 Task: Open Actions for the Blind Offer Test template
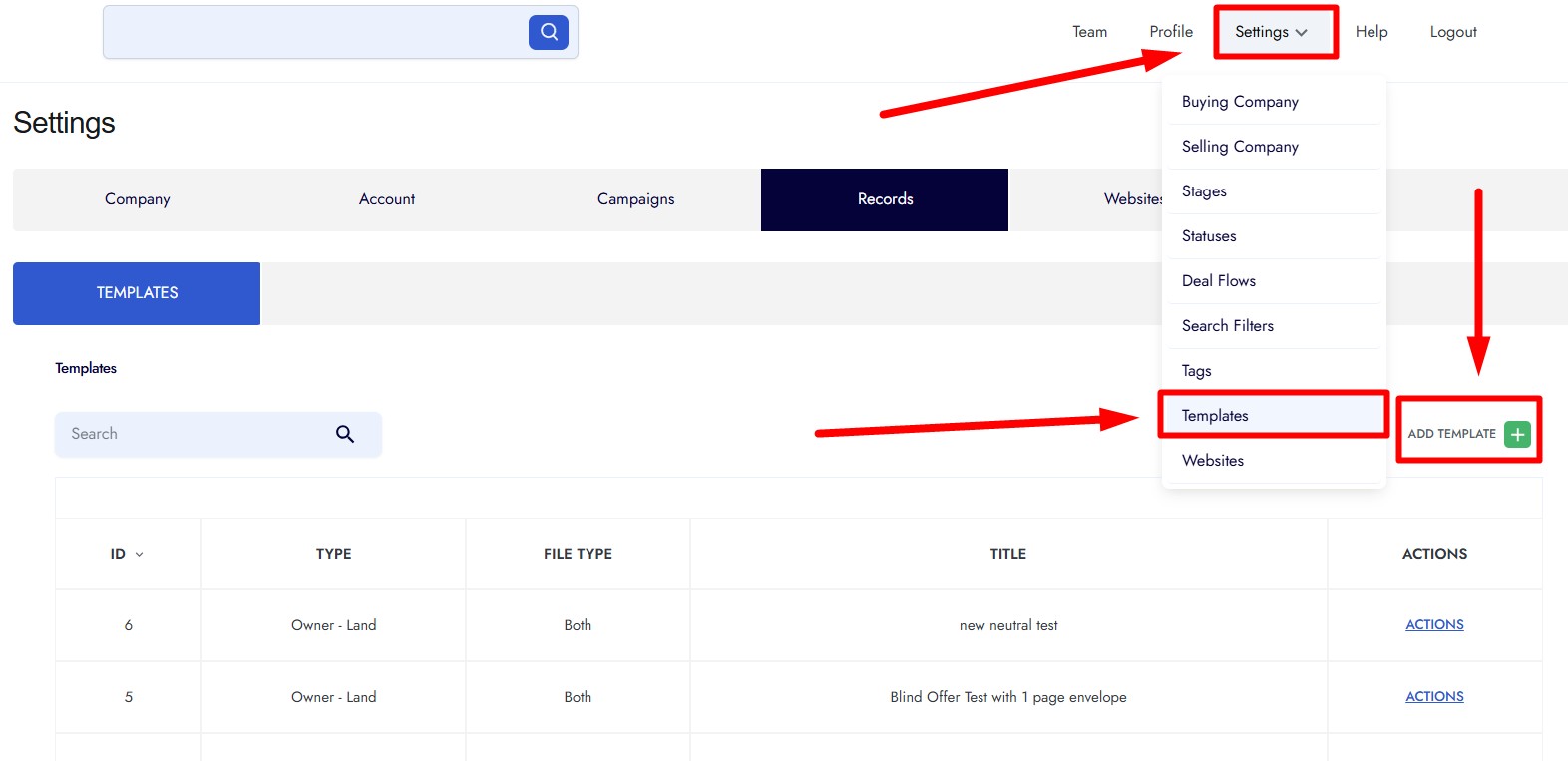1434,697
